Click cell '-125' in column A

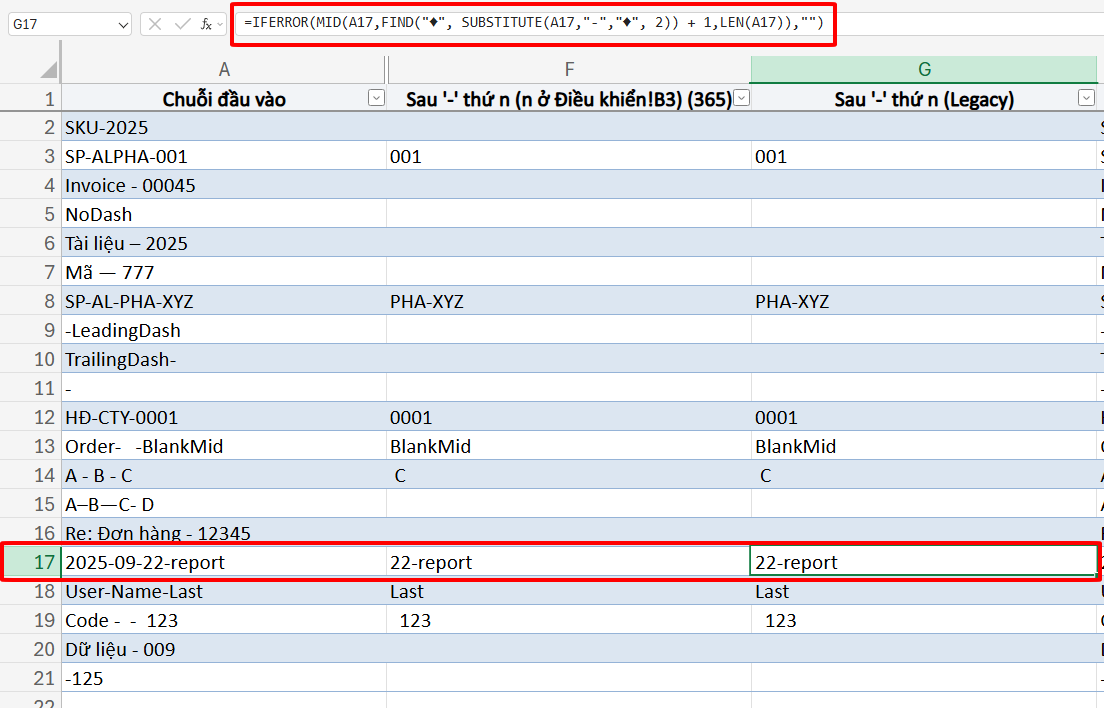coord(224,678)
